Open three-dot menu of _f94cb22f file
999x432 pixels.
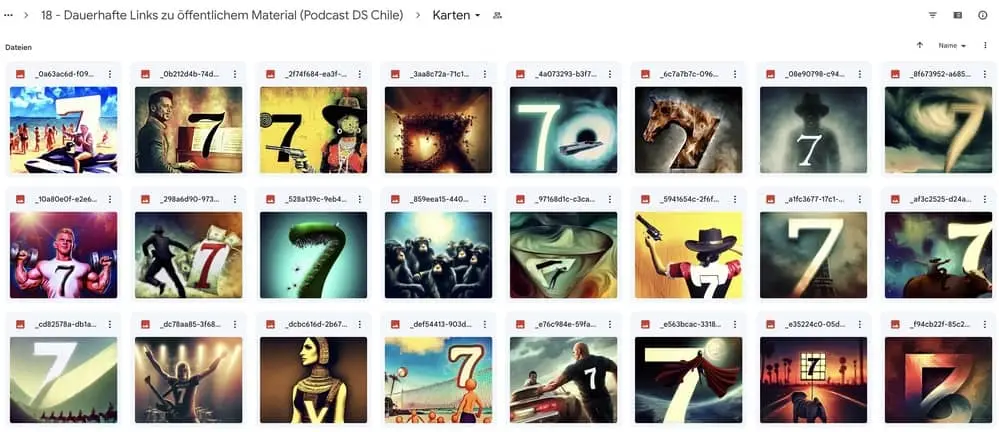pyautogui.click(x=984, y=324)
